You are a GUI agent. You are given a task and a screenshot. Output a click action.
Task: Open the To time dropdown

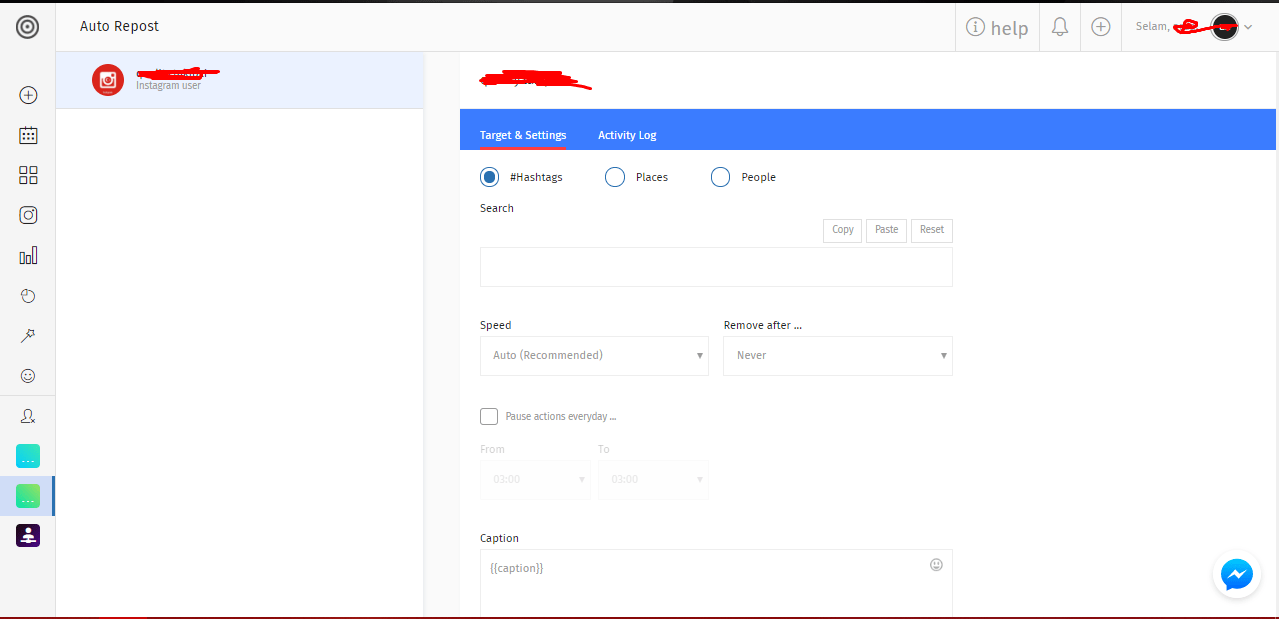pyautogui.click(x=653, y=479)
